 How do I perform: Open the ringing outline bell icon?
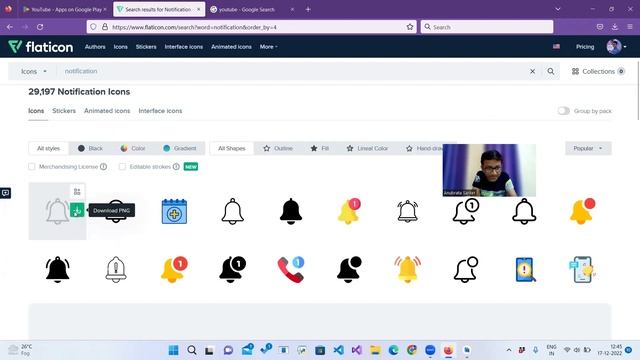pos(407,211)
